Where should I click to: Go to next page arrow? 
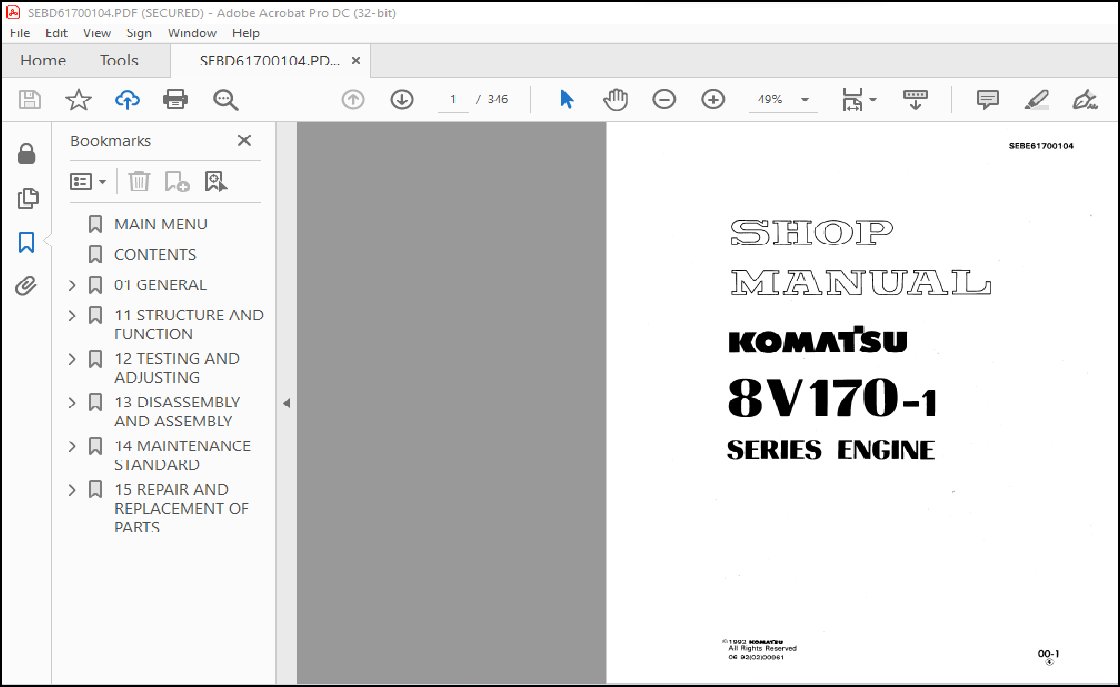click(x=402, y=99)
